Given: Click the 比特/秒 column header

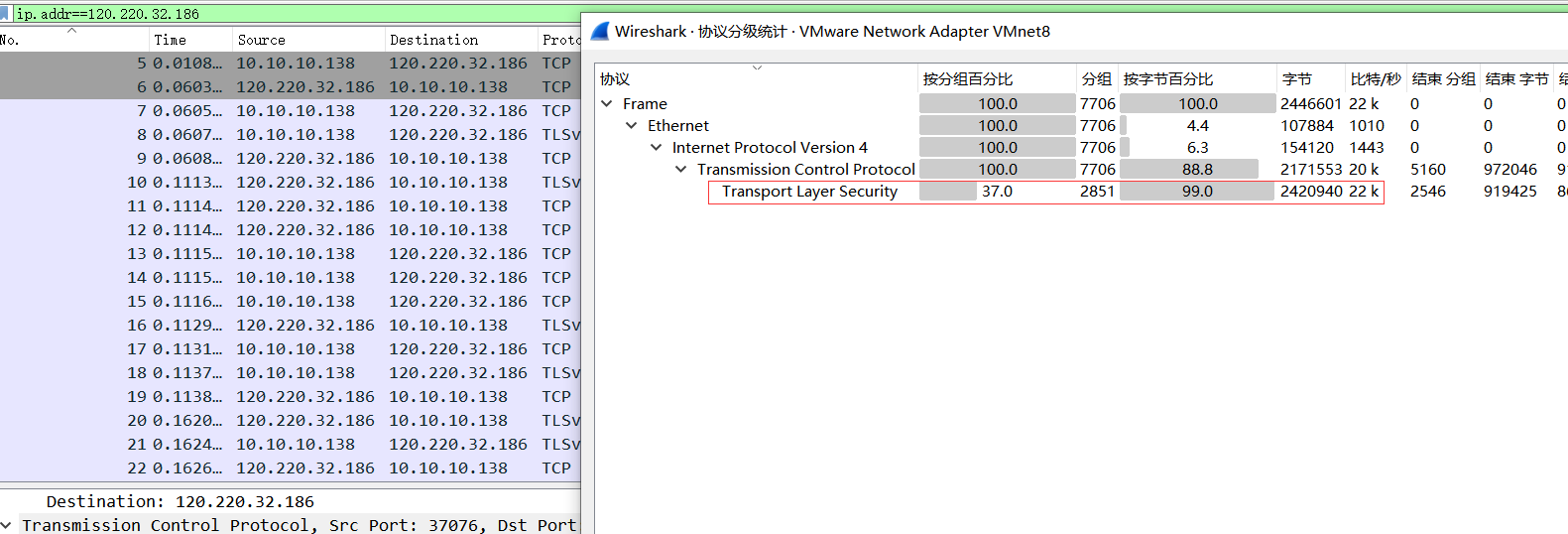Looking at the screenshot, I should pos(1375,79).
